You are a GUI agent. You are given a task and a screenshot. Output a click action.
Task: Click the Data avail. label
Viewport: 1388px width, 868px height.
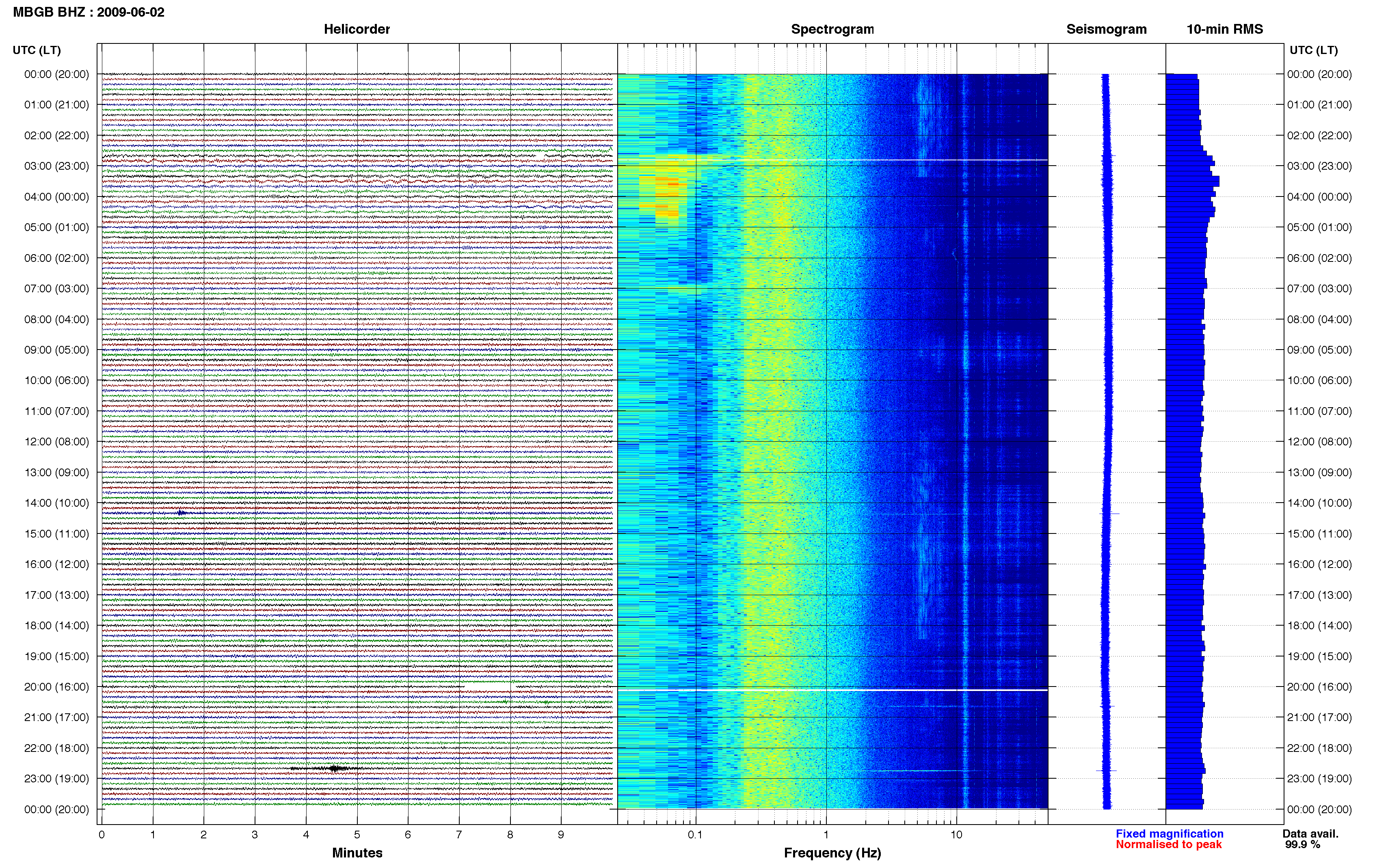point(1310,833)
